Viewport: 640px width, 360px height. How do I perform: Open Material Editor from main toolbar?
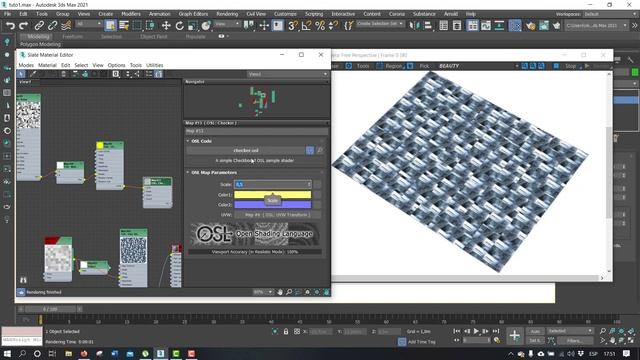coord(515,26)
